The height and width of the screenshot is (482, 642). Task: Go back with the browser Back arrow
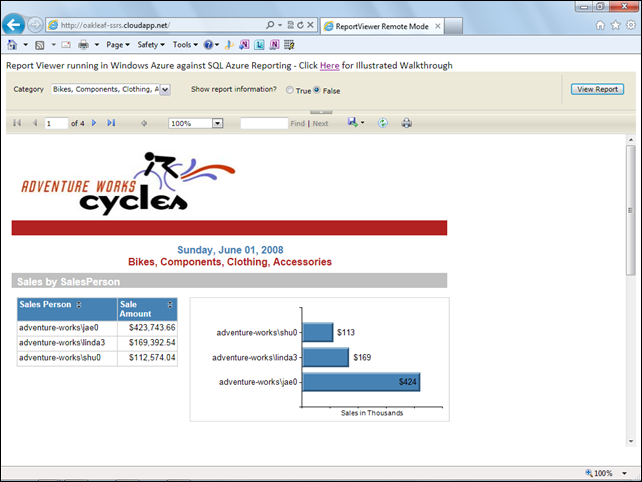click(x=14, y=25)
